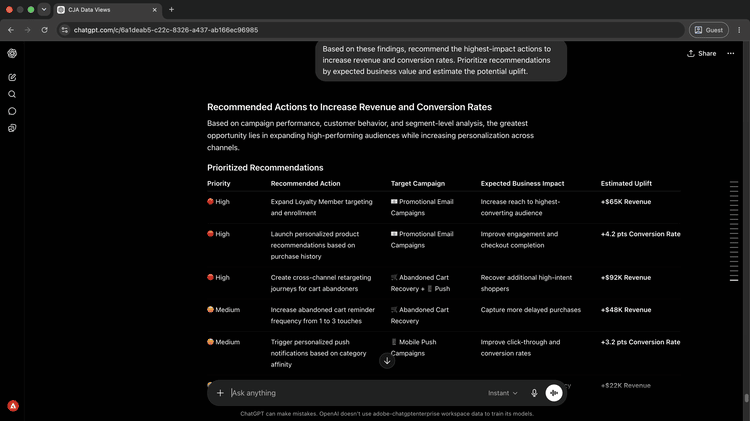Screen dimensions: 750x421
Task: Activate dictation via the microphone icon
Action: coord(534,393)
